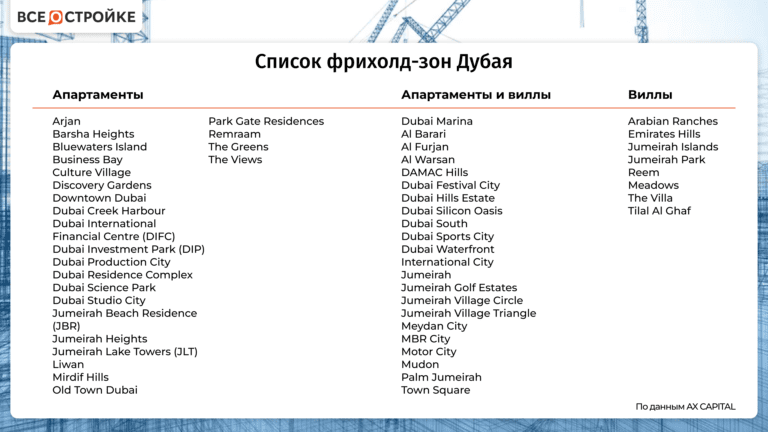Click Dubai Investment Park (DIP) entry
The width and height of the screenshot is (768, 432).
(128, 249)
